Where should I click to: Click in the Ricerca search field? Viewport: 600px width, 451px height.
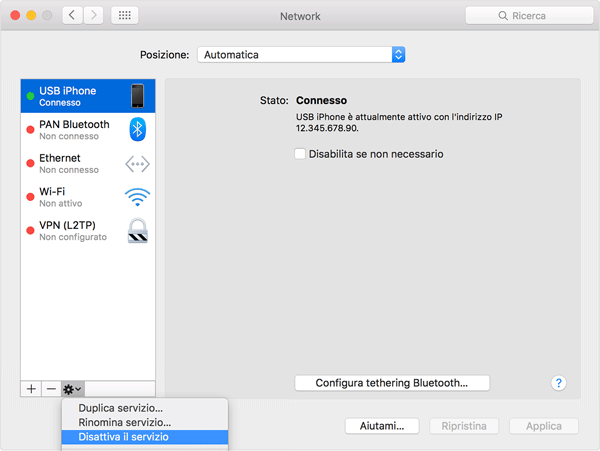pos(527,16)
